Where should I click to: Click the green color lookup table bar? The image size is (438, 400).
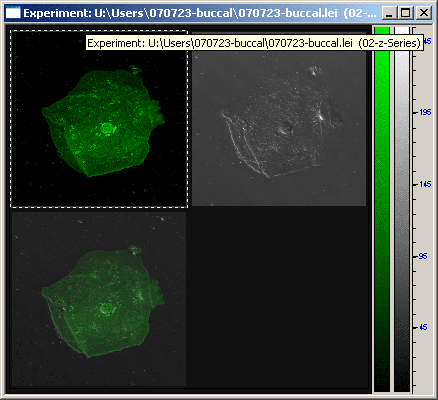pos(382,210)
